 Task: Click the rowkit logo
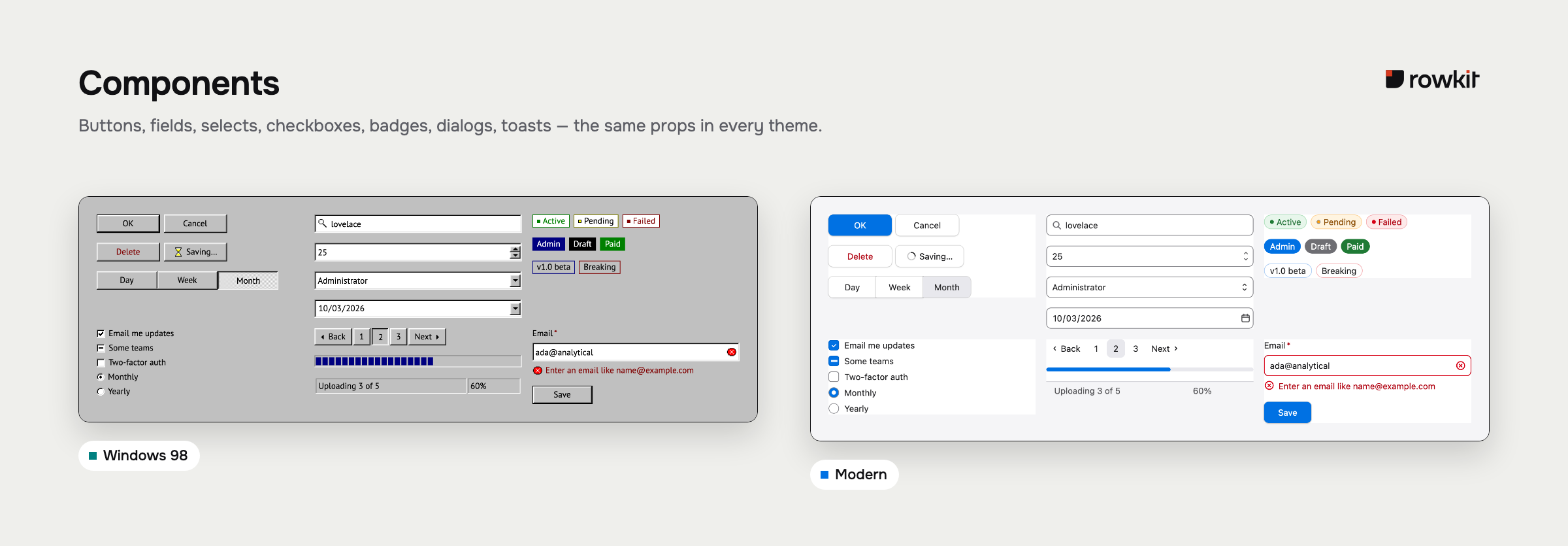coord(1432,79)
